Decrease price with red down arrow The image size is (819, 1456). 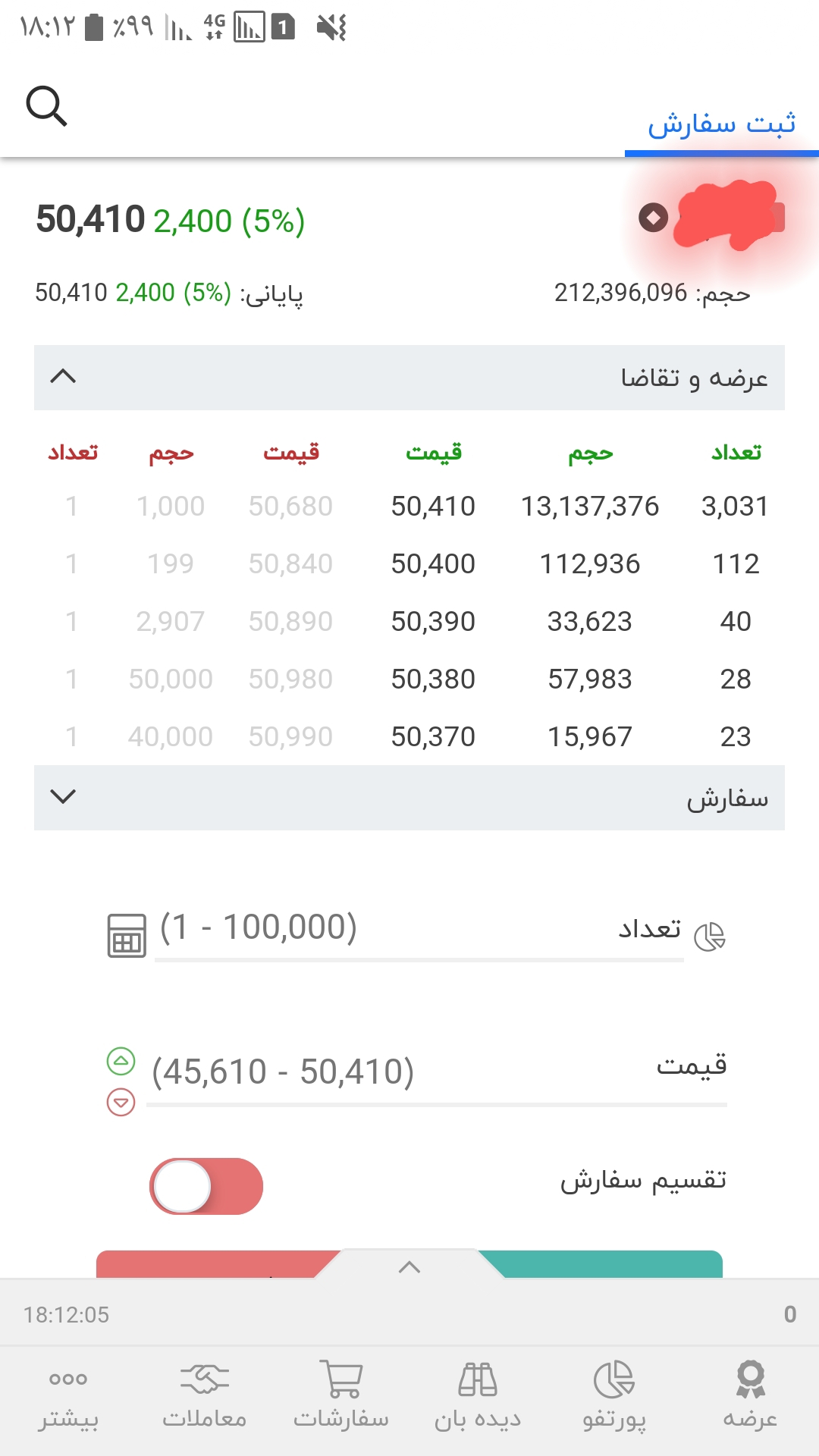121,1102
